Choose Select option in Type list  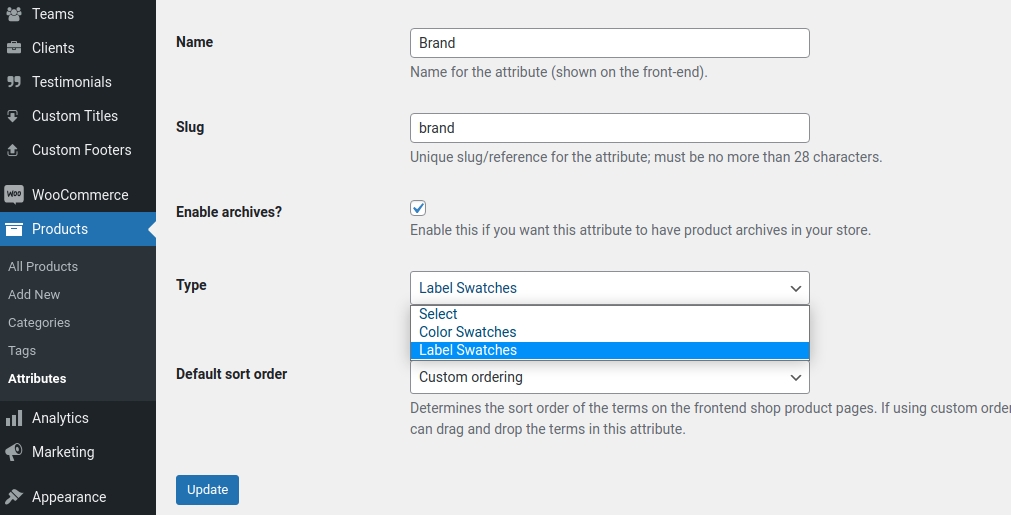438,314
